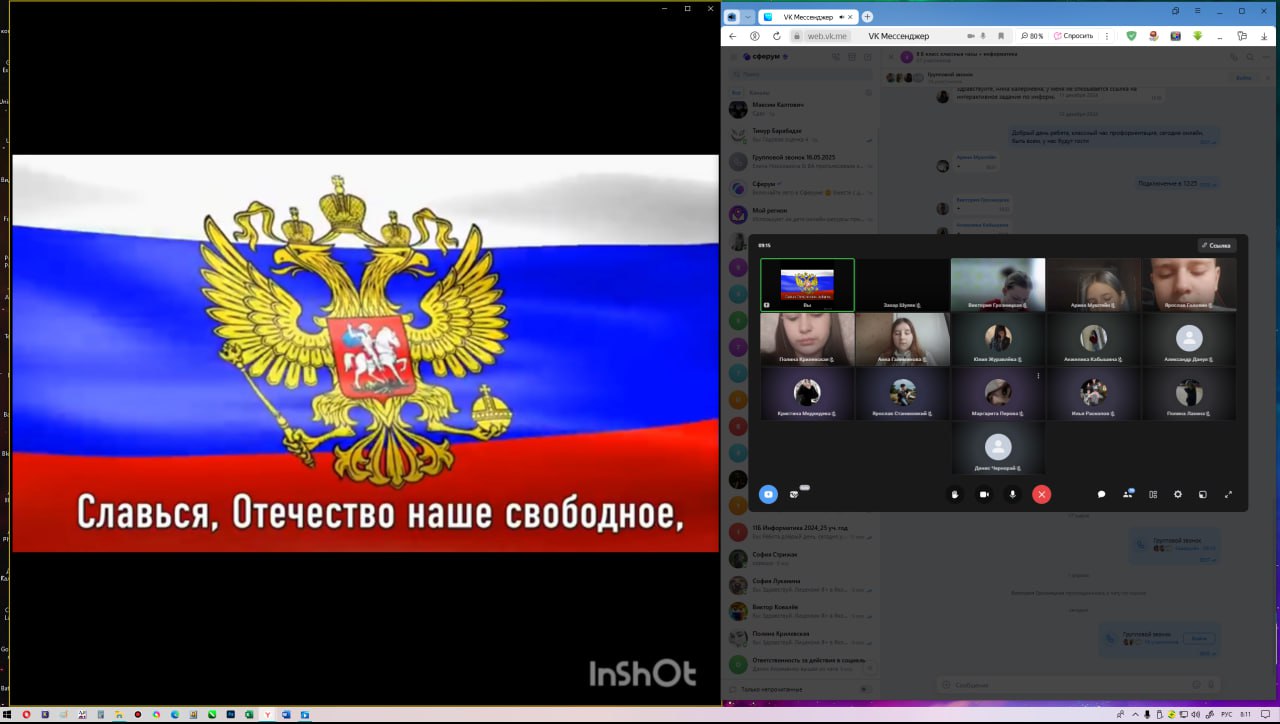Open browser downloads

tap(1264, 36)
